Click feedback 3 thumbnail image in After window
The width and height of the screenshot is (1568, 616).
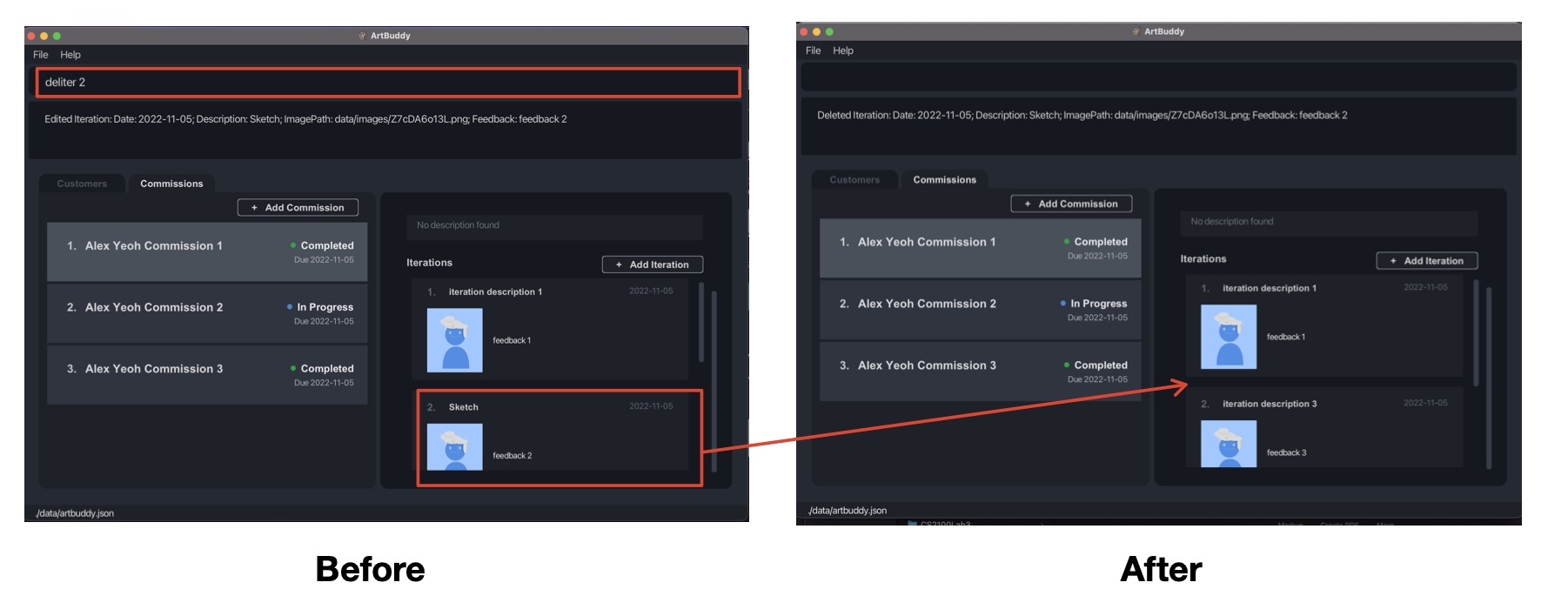click(x=1229, y=444)
